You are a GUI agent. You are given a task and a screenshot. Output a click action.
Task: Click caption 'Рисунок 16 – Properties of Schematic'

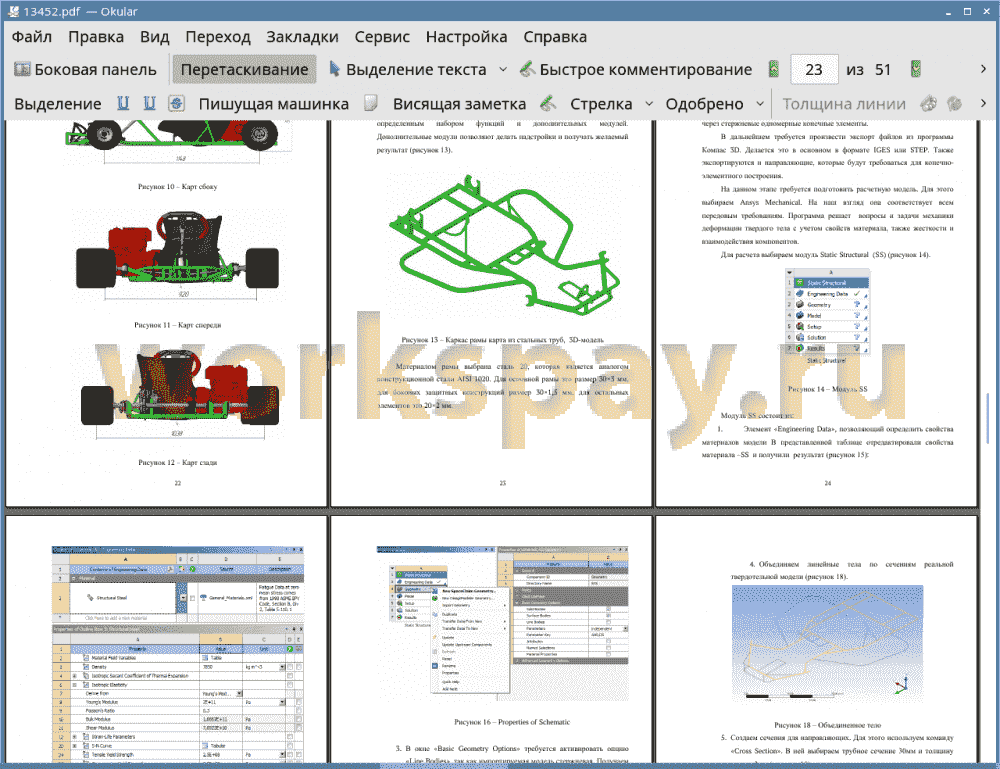click(x=512, y=722)
